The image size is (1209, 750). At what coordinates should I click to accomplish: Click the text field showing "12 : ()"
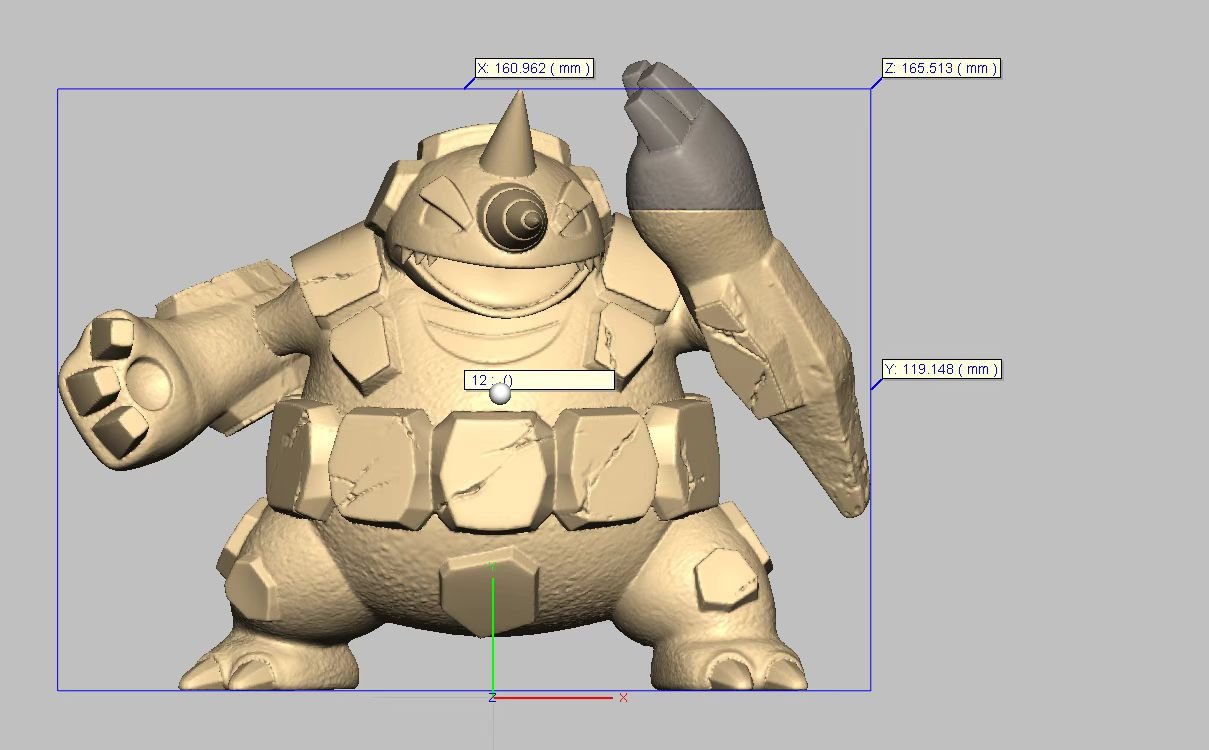tap(539, 380)
